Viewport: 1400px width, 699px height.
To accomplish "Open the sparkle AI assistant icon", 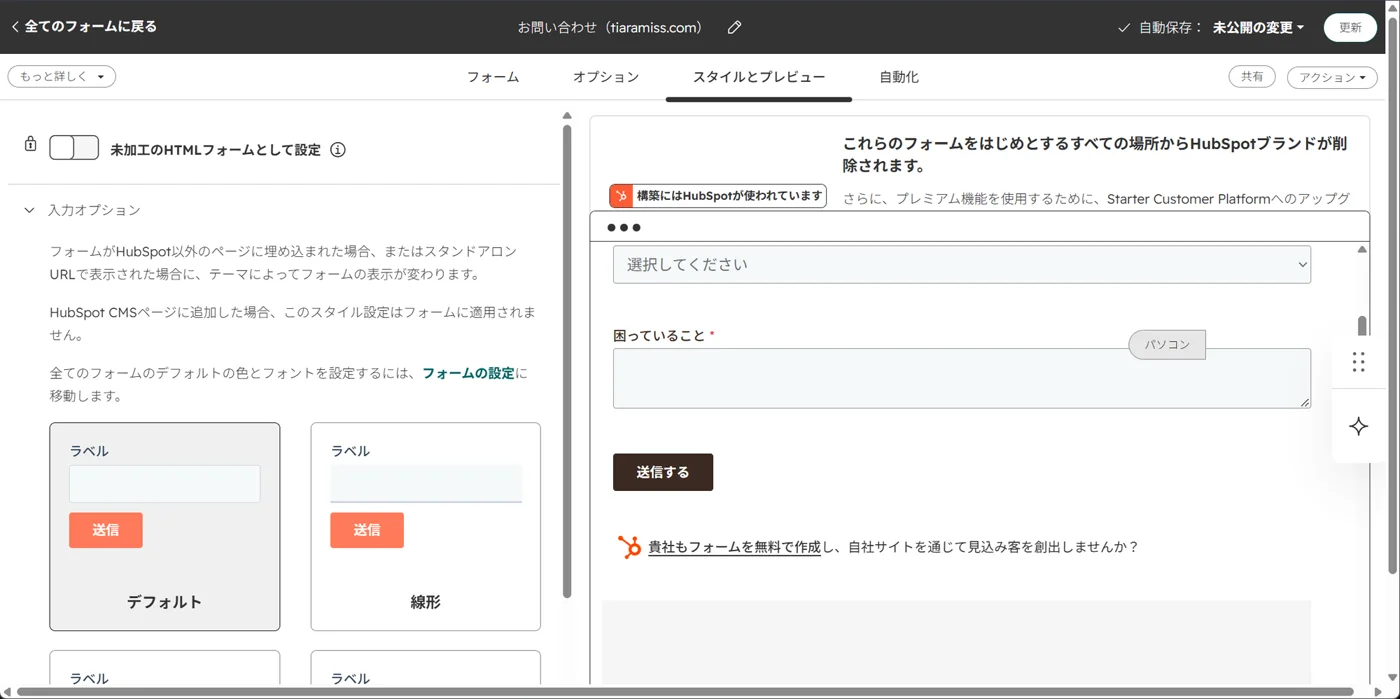I will [1358, 426].
